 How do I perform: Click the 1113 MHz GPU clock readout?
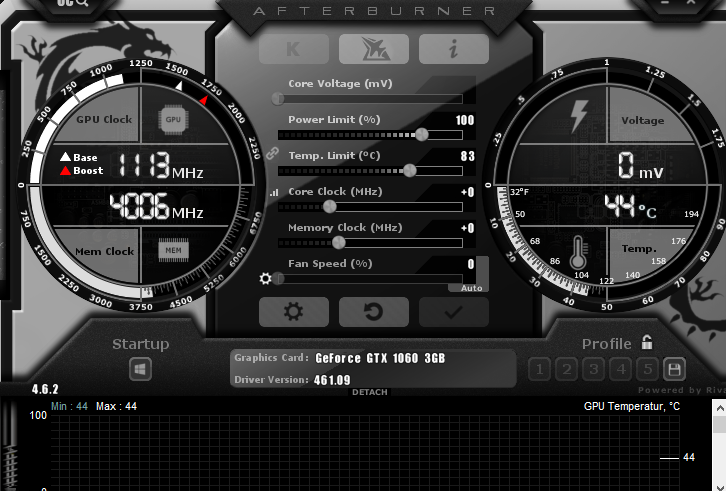[161, 165]
